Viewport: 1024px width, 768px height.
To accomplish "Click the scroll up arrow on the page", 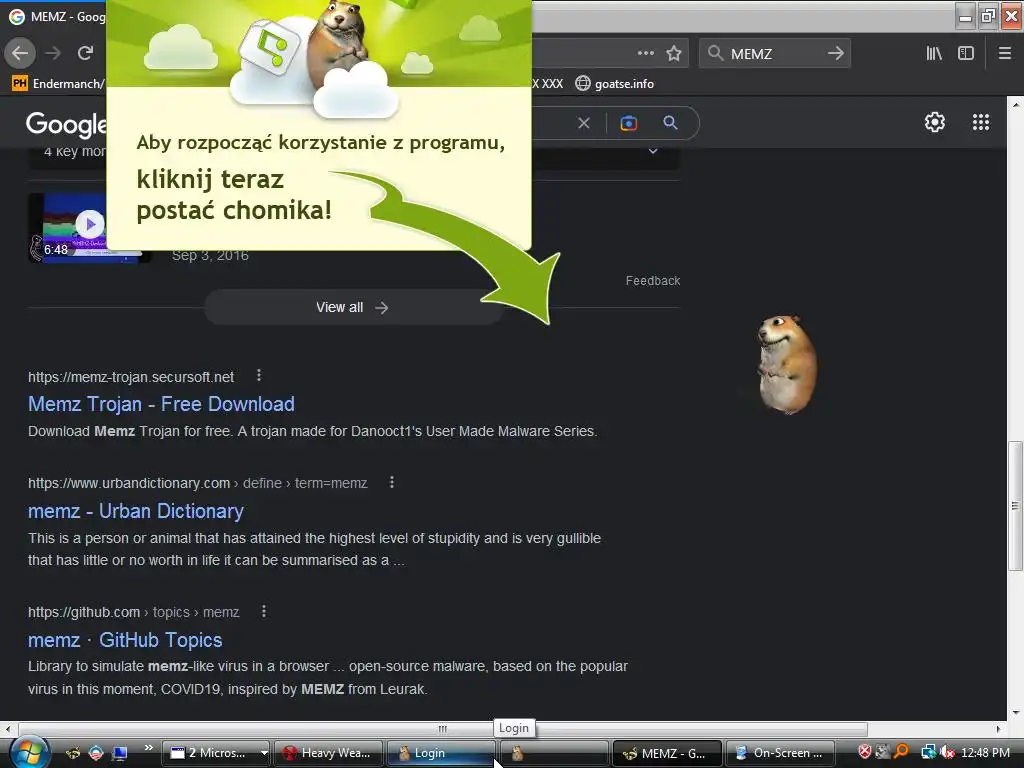I will [1015, 103].
